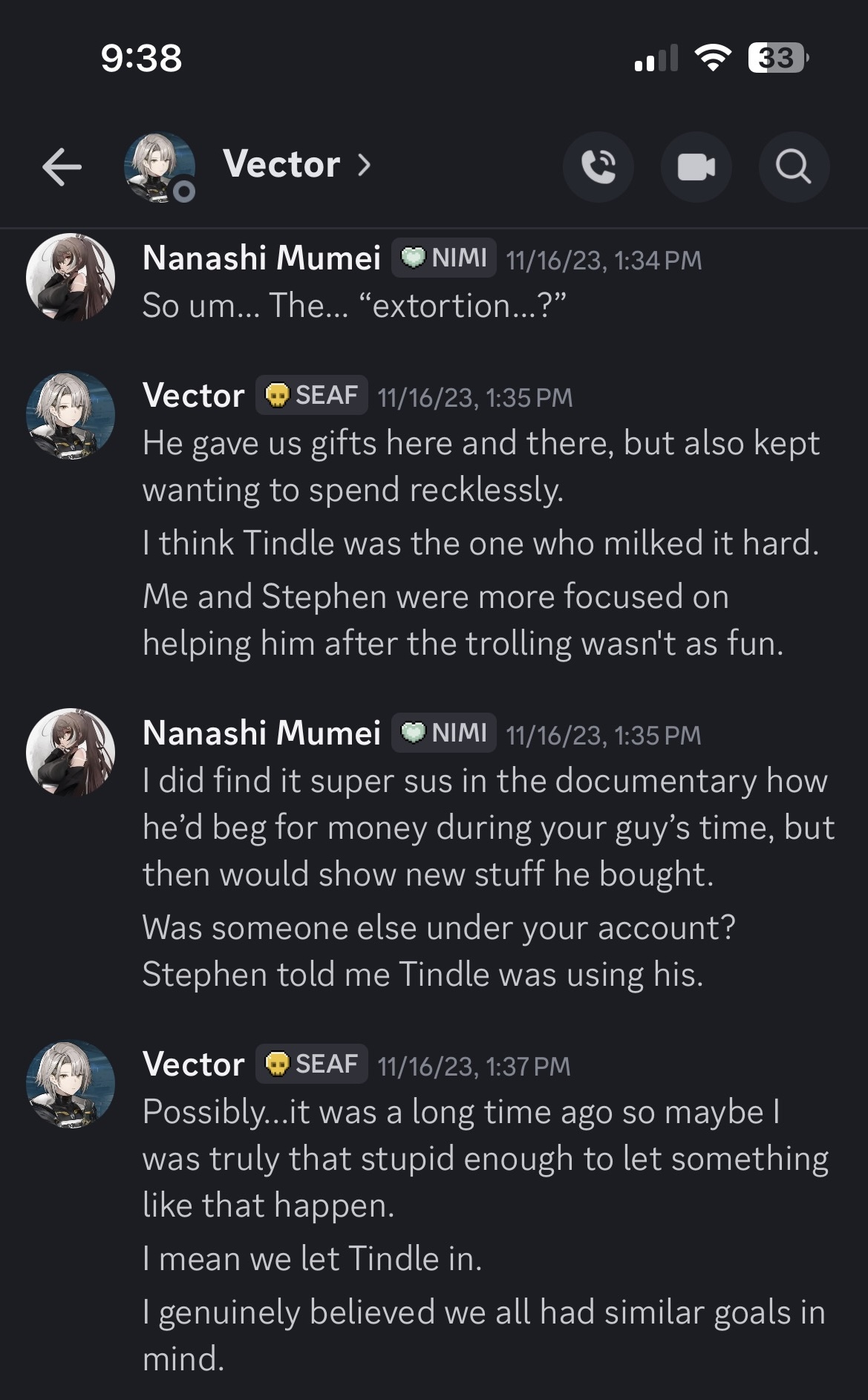Image resolution: width=868 pixels, height=1400 pixels.
Task: Tap the SEAF tag at 1:37 PM
Action: [x=312, y=1064]
